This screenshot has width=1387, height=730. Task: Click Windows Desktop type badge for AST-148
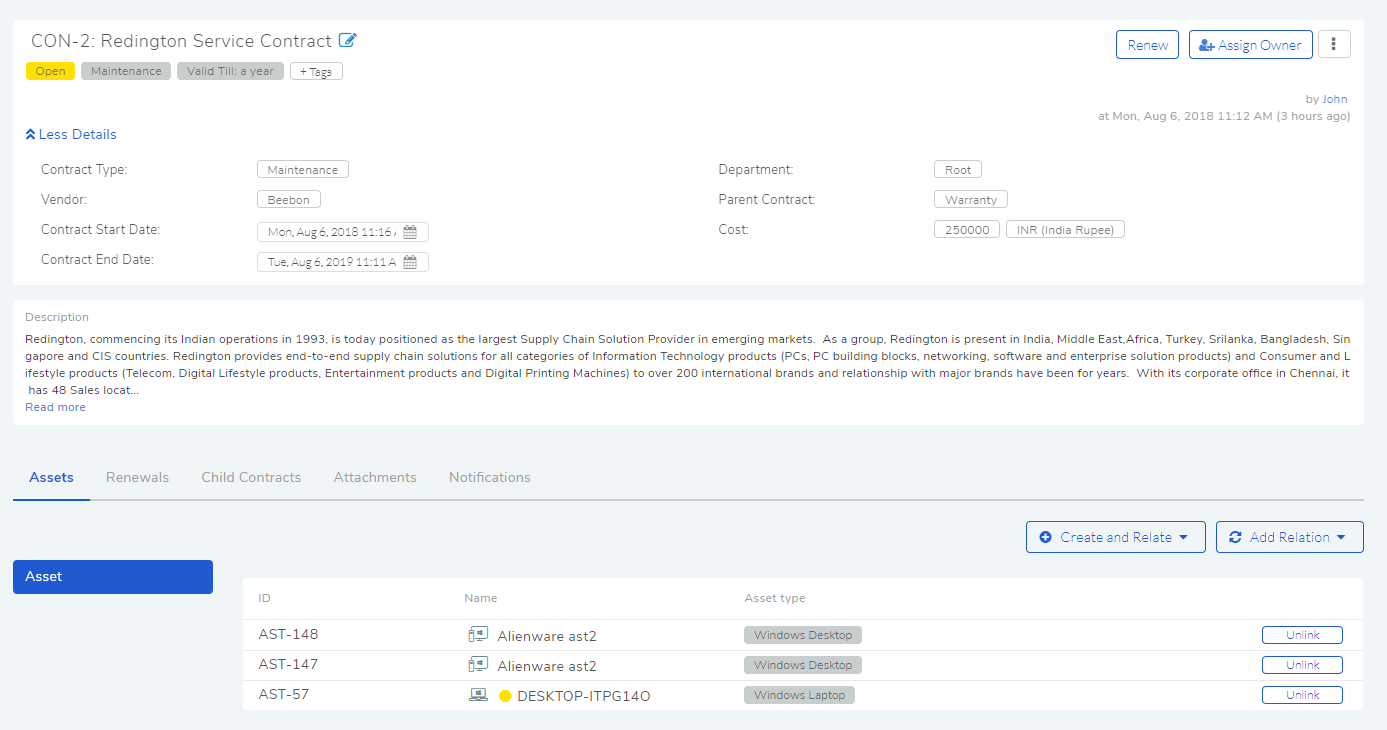803,635
